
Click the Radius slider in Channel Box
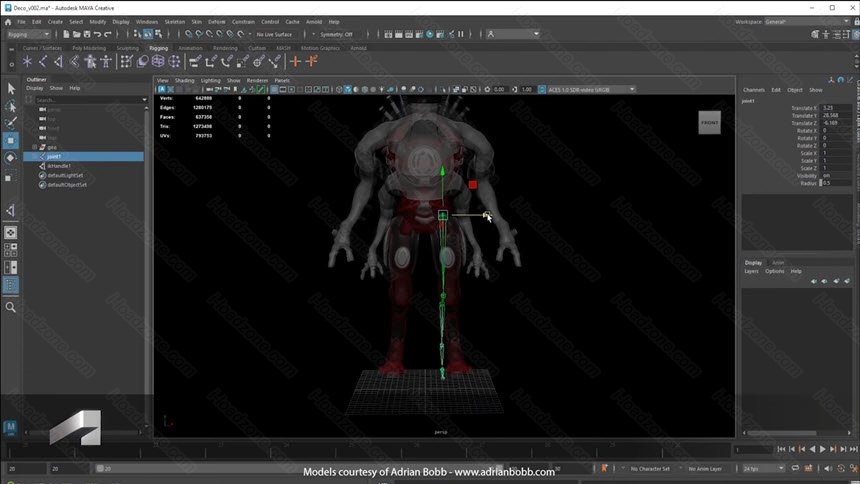pos(821,183)
